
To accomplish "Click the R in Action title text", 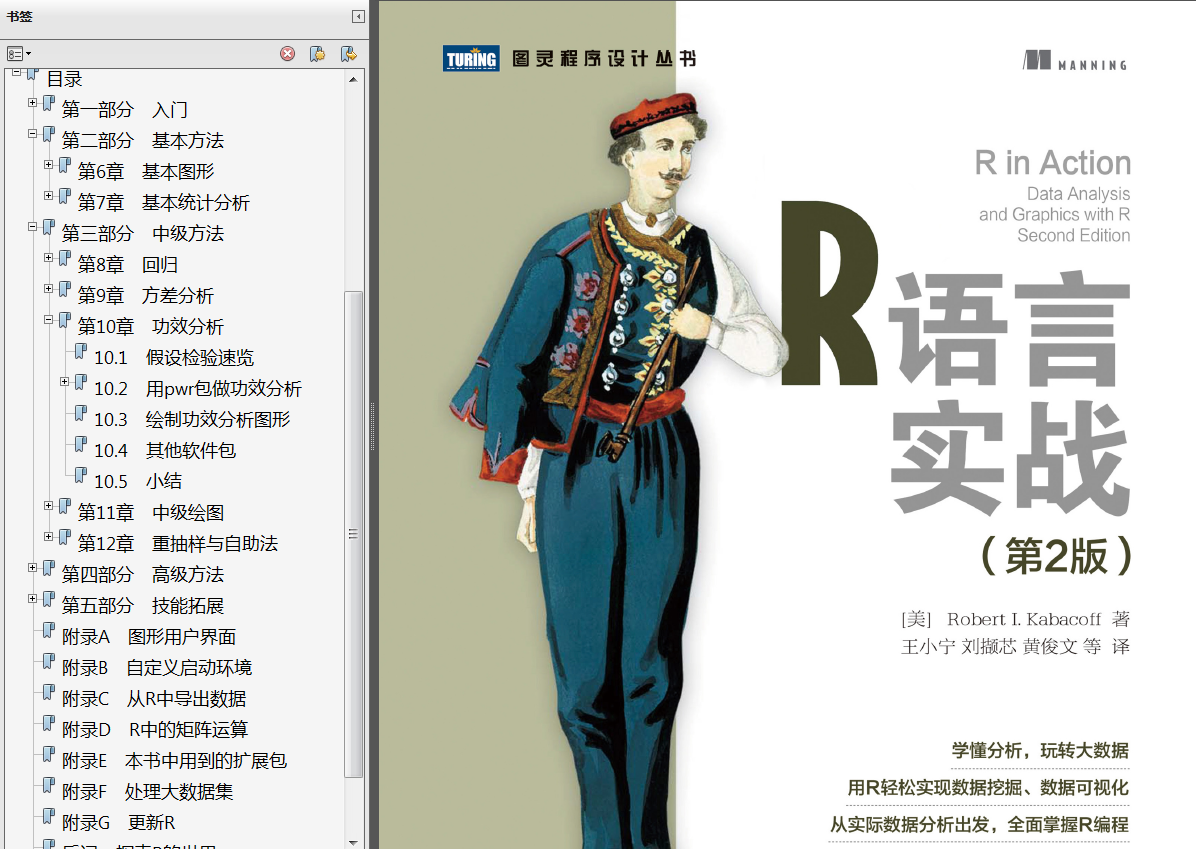I will tap(1053, 163).
